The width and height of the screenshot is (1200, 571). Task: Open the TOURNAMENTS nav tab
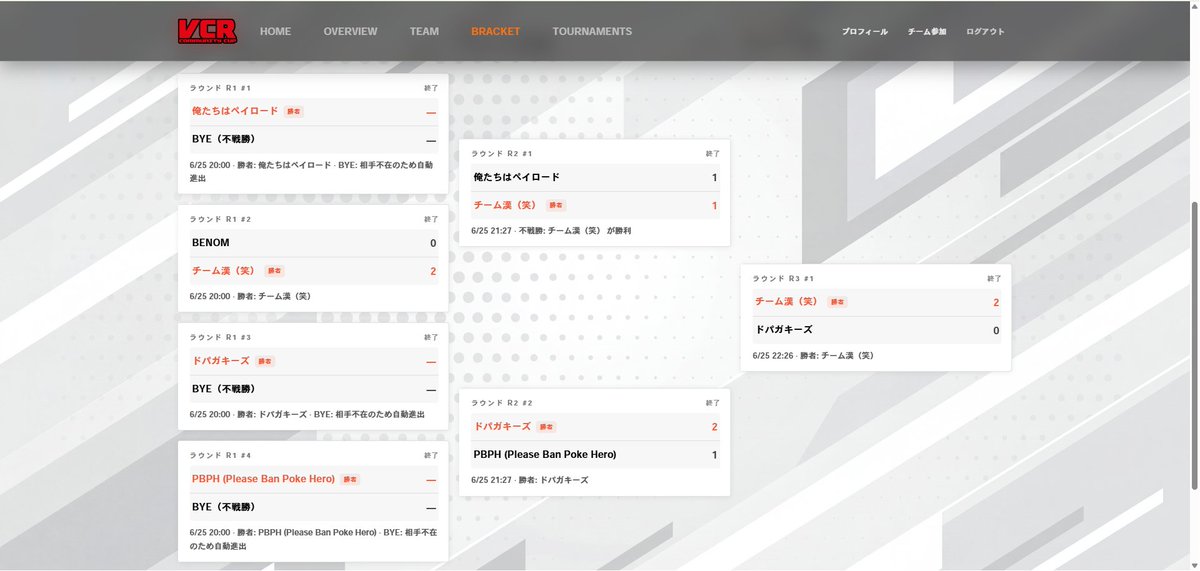click(x=592, y=31)
